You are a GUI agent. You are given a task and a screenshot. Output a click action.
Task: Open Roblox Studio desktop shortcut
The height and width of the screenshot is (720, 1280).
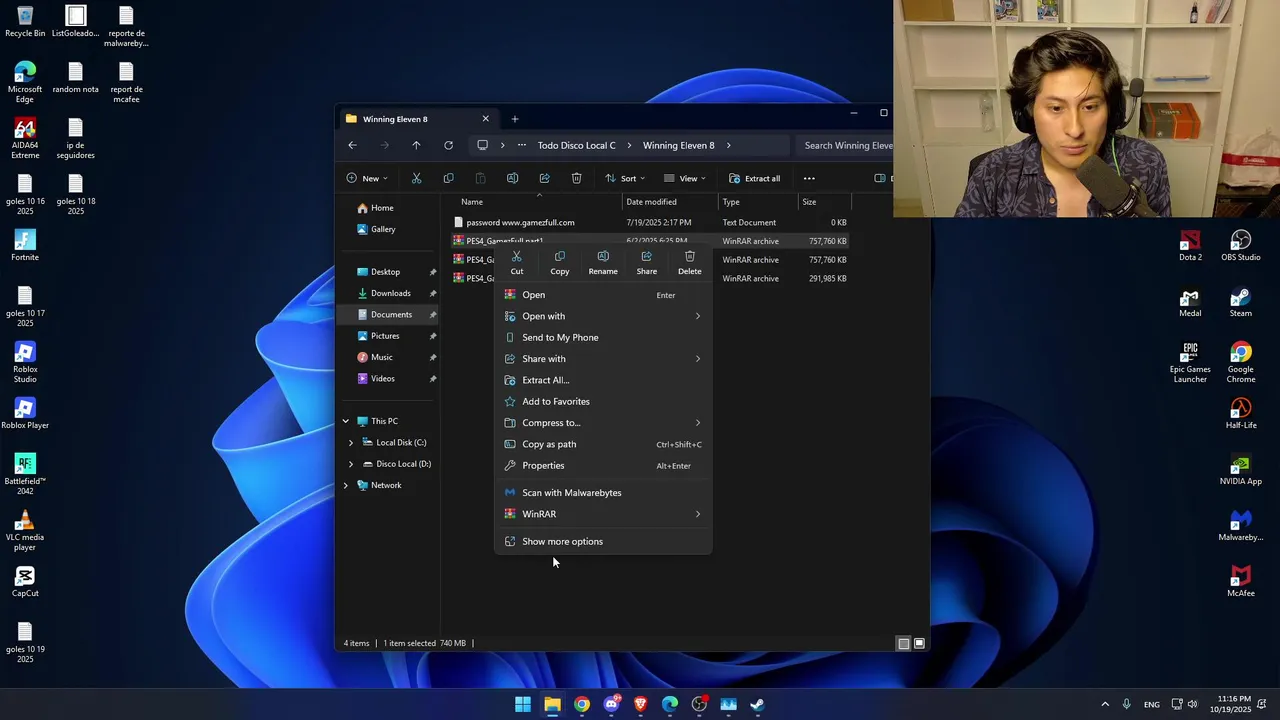pyautogui.click(x=25, y=362)
